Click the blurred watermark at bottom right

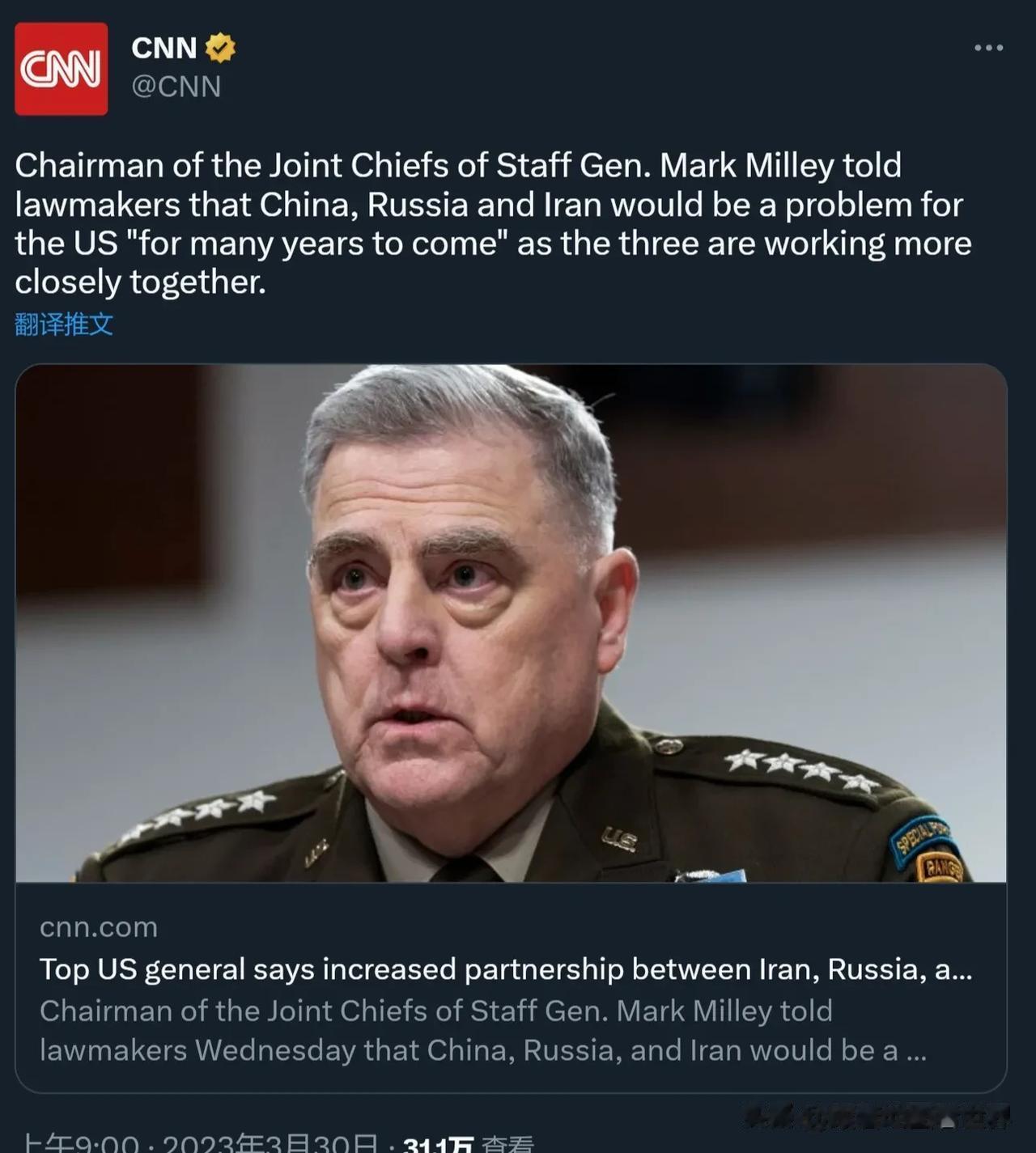click(x=877, y=1117)
